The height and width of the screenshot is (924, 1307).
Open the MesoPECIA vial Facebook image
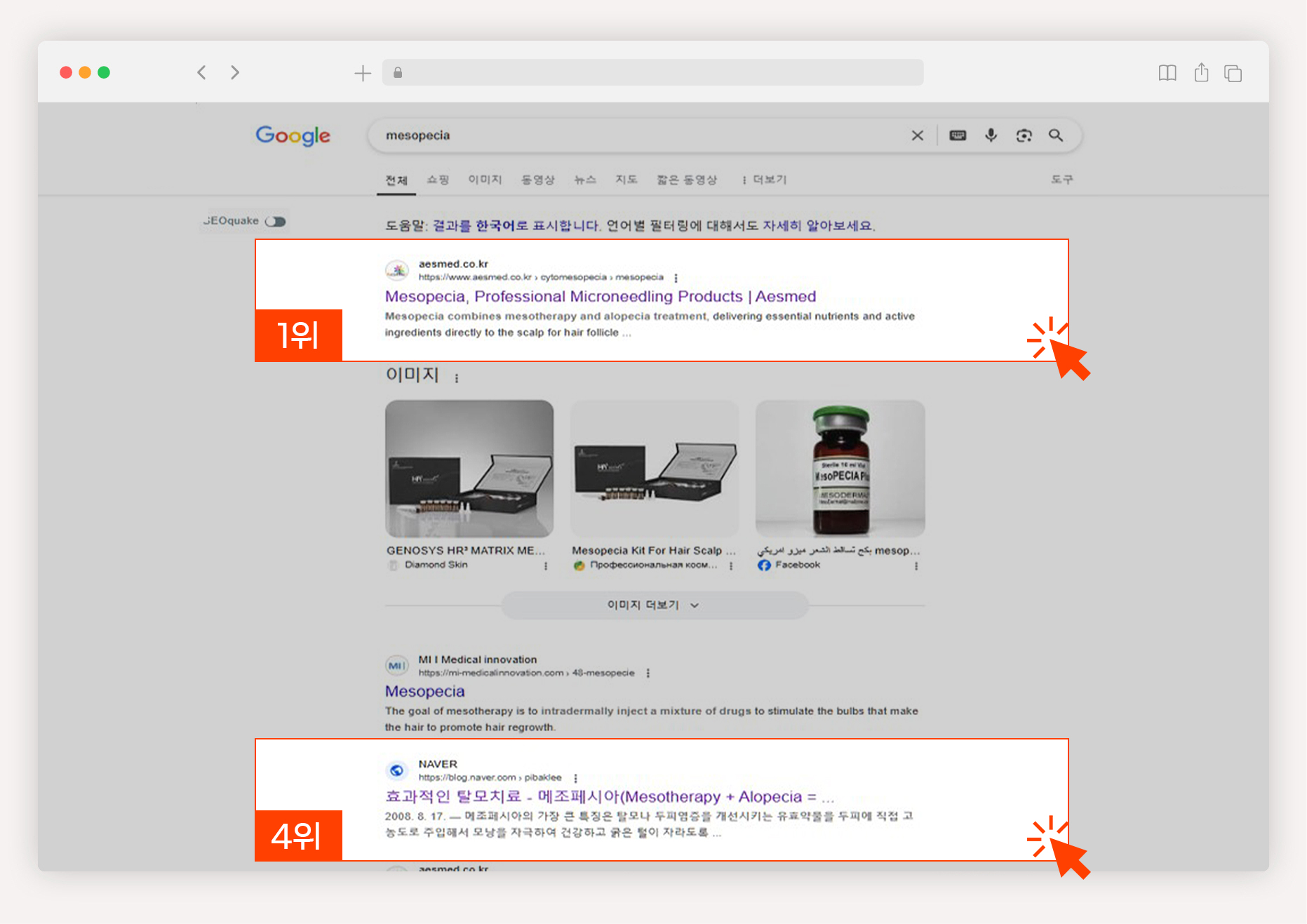click(840, 469)
